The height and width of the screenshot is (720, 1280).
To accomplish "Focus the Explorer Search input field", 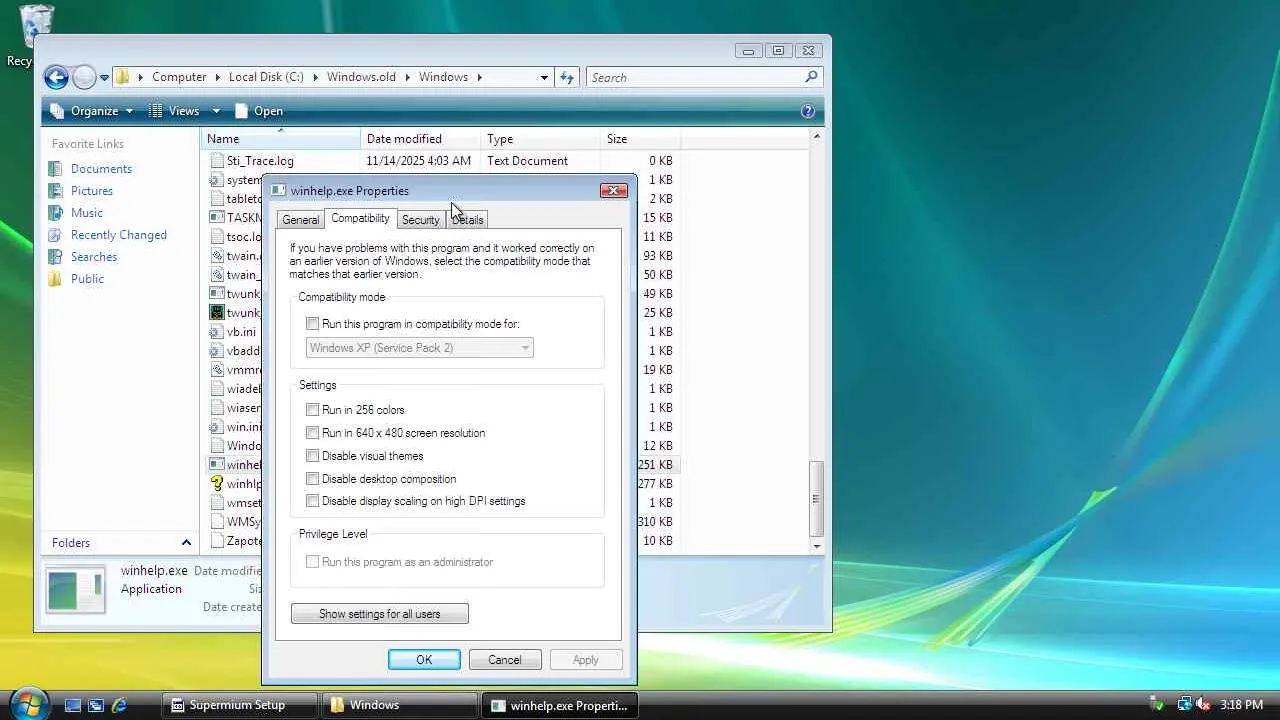I will pyautogui.click(x=695, y=77).
